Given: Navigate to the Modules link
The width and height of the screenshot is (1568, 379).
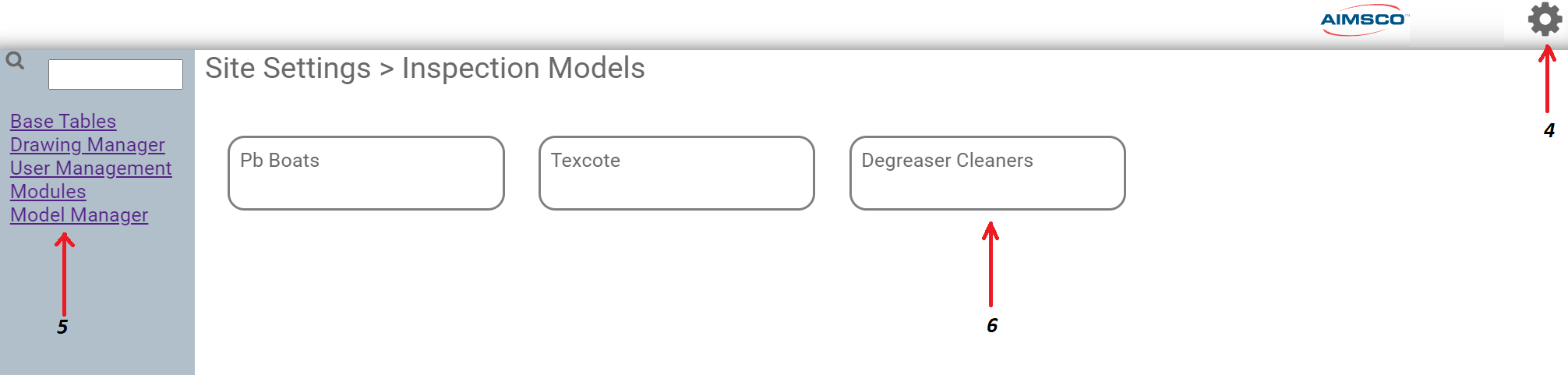Looking at the screenshot, I should click(x=48, y=192).
